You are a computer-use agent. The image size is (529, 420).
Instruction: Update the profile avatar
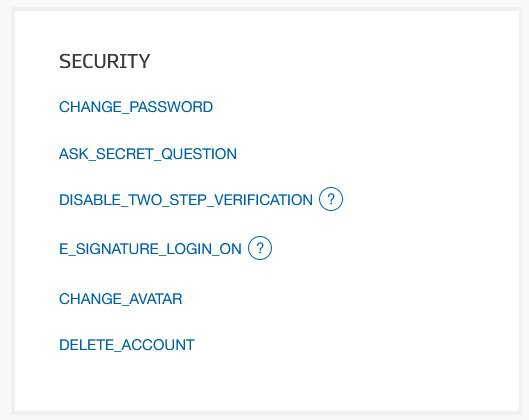click(120, 299)
